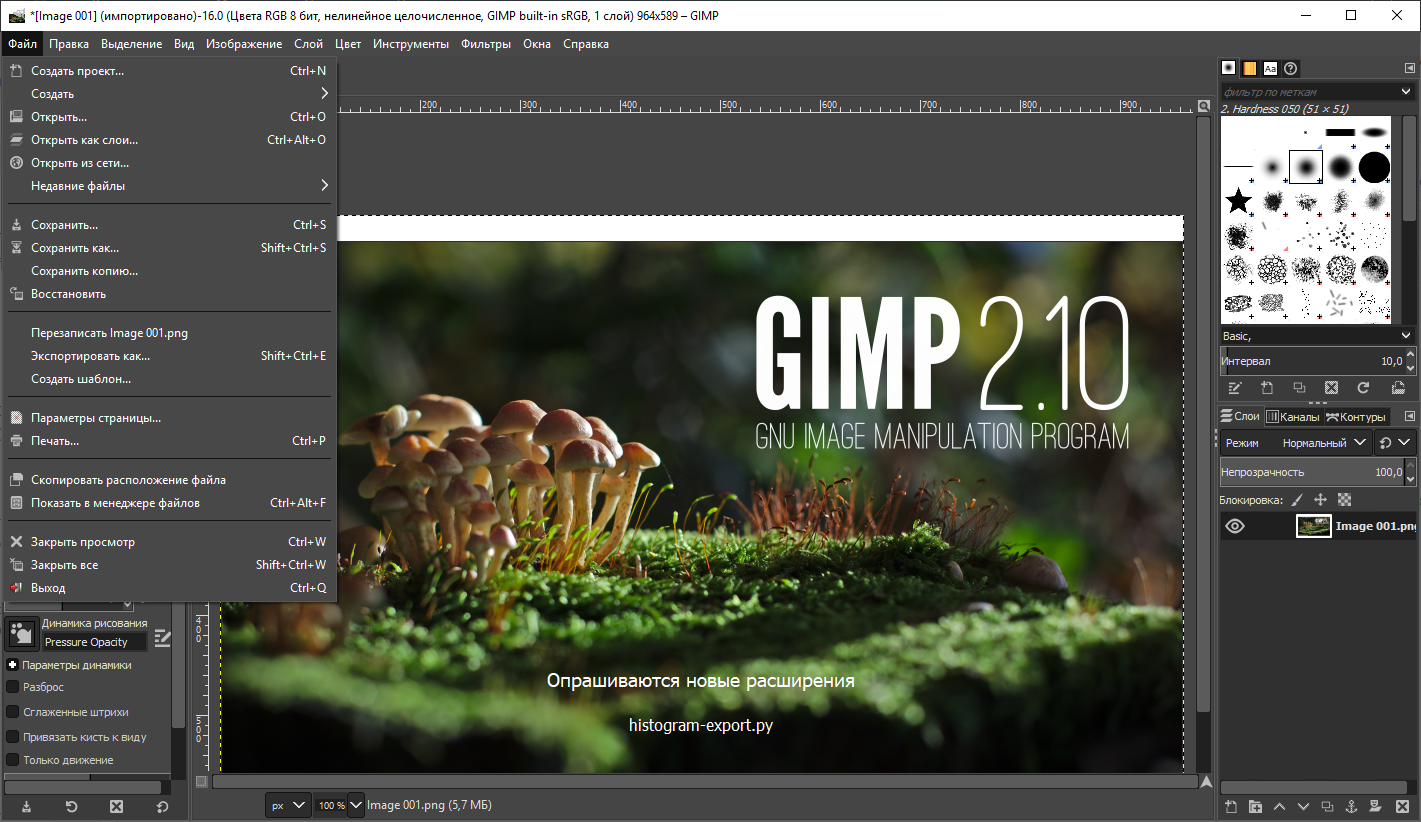The width and height of the screenshot is (1421, 822).
Task: Hide the Image 001.png layer
Action: coord(1235,526)
